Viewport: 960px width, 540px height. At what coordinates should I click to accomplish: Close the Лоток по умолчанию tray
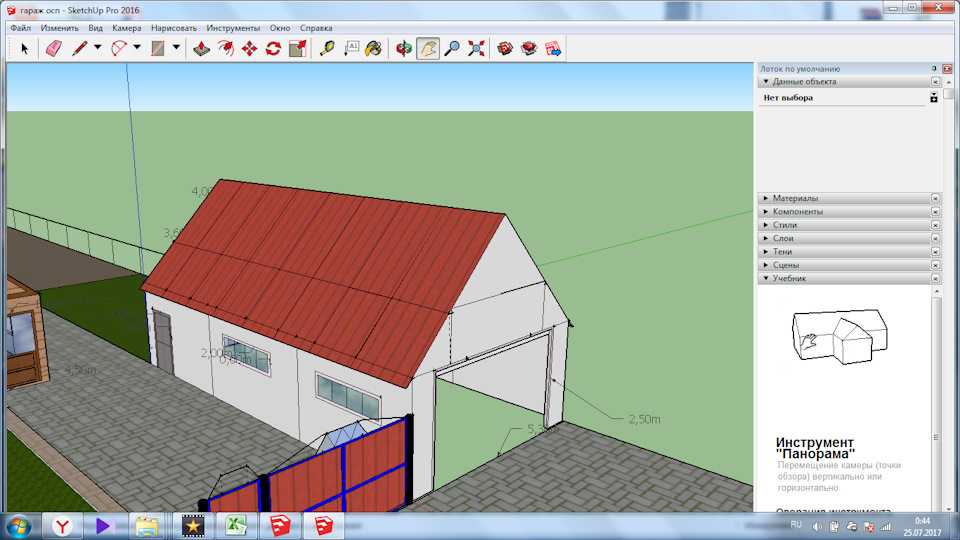(x=947, y=69)
